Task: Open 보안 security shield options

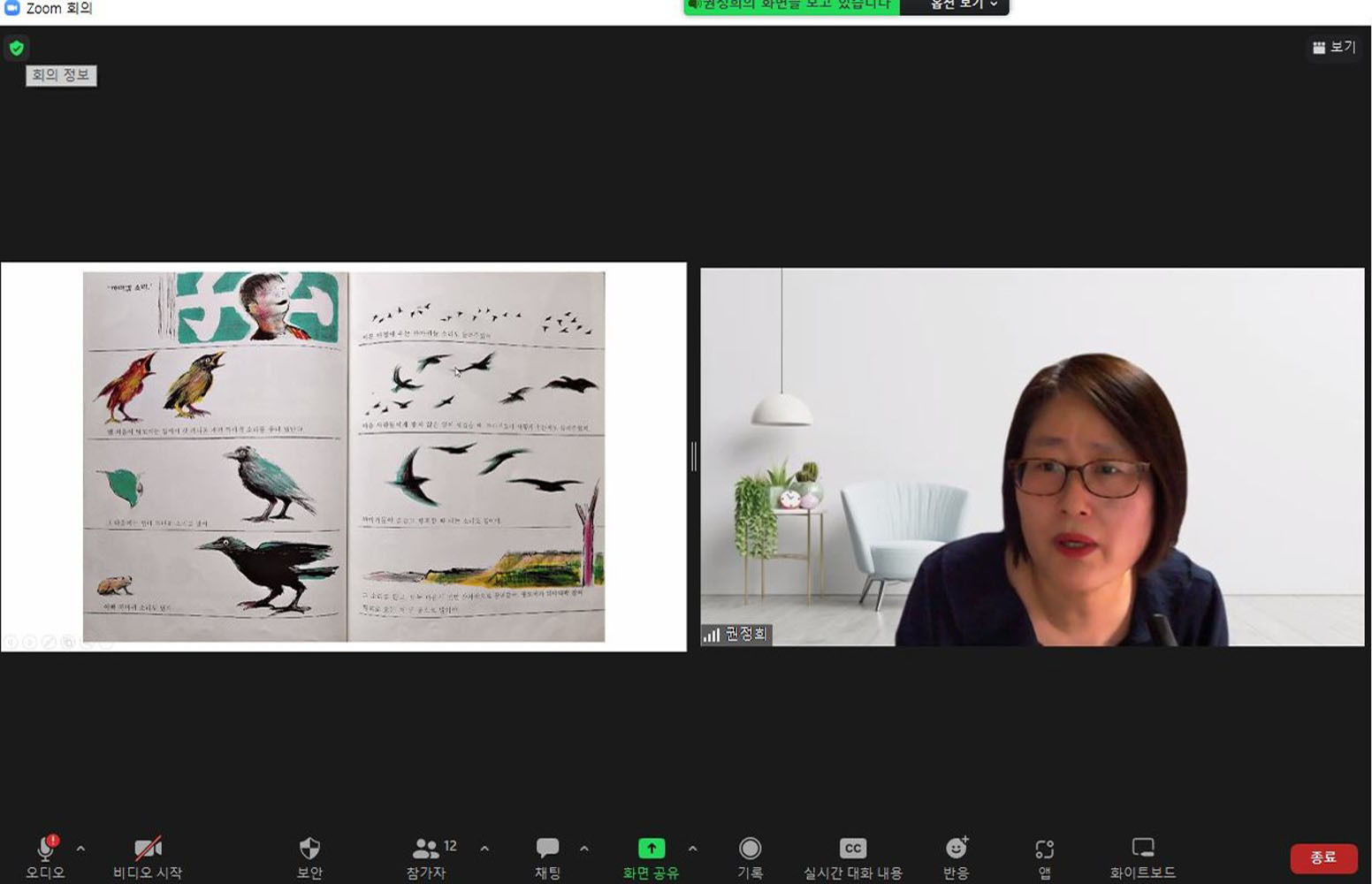Action: pyautogui.click(x=309, y=857)
